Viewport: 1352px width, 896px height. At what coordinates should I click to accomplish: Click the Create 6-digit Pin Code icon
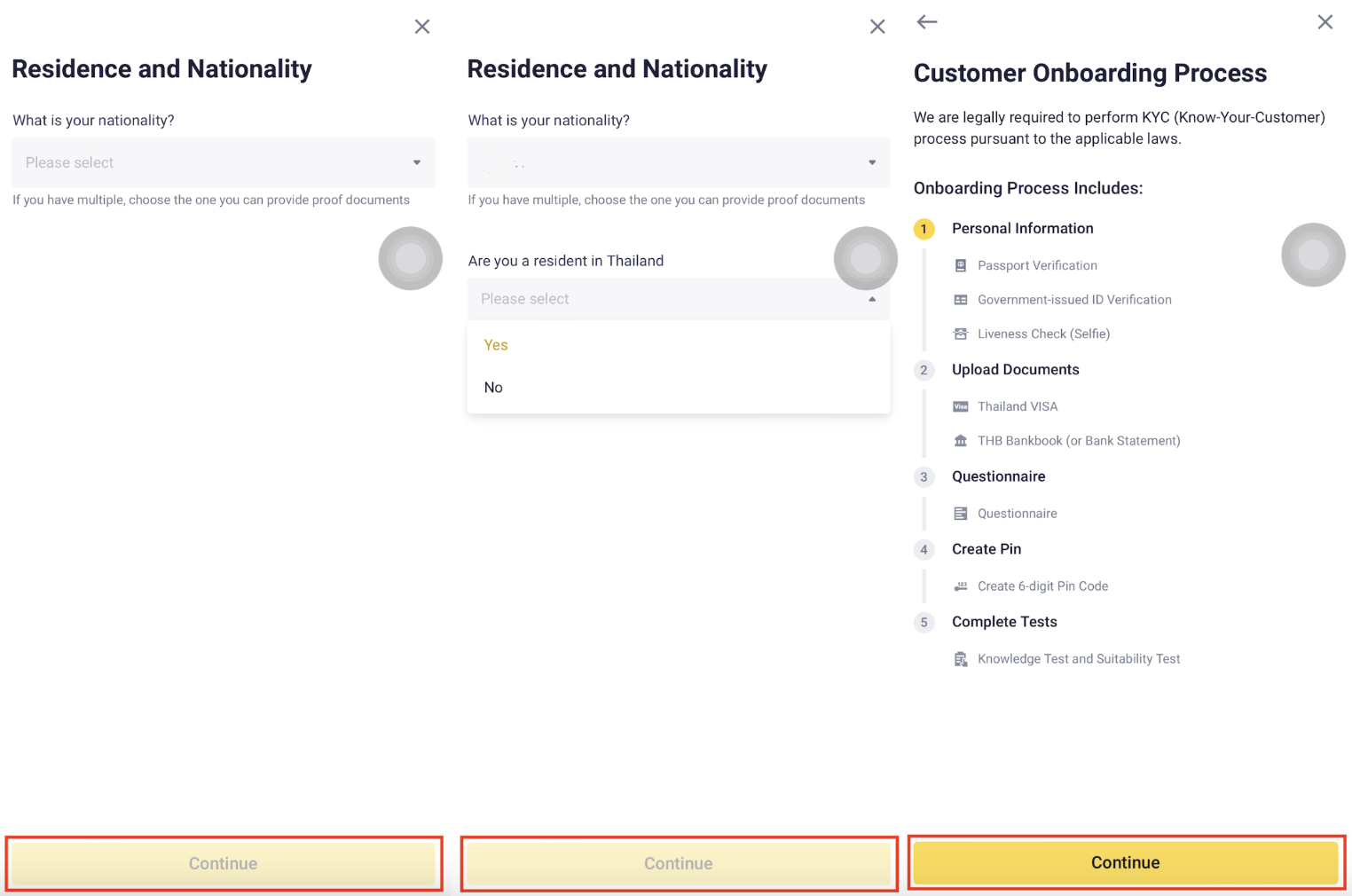click(960, 586)
